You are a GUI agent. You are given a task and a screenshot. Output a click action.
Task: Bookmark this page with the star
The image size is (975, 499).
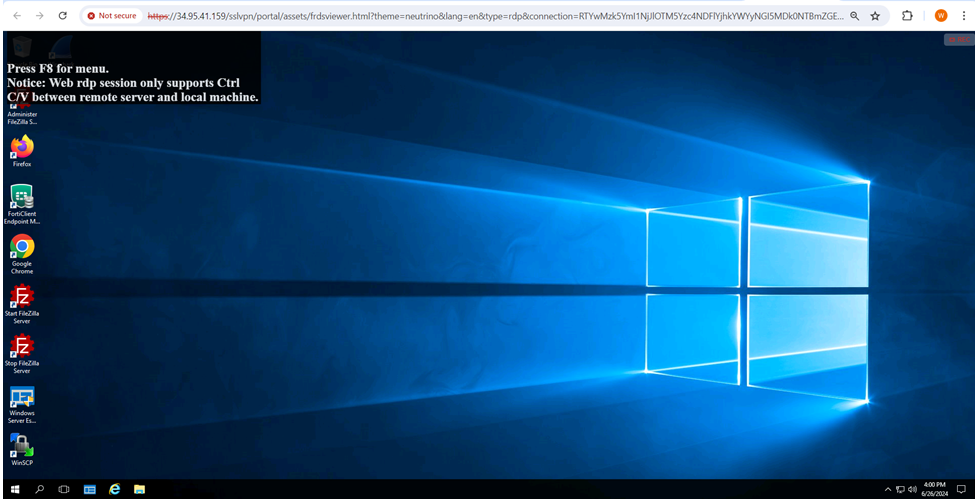[875, 16]
